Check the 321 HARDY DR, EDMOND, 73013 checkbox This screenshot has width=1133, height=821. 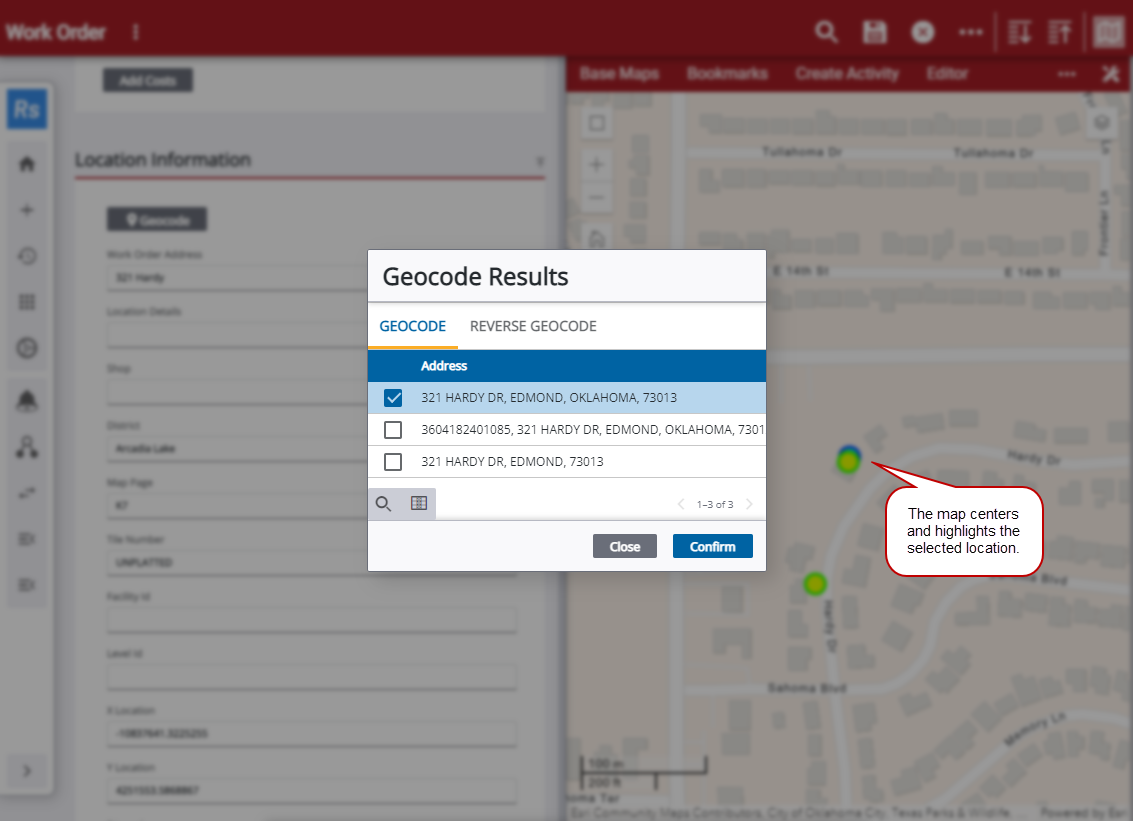[393, 462]
